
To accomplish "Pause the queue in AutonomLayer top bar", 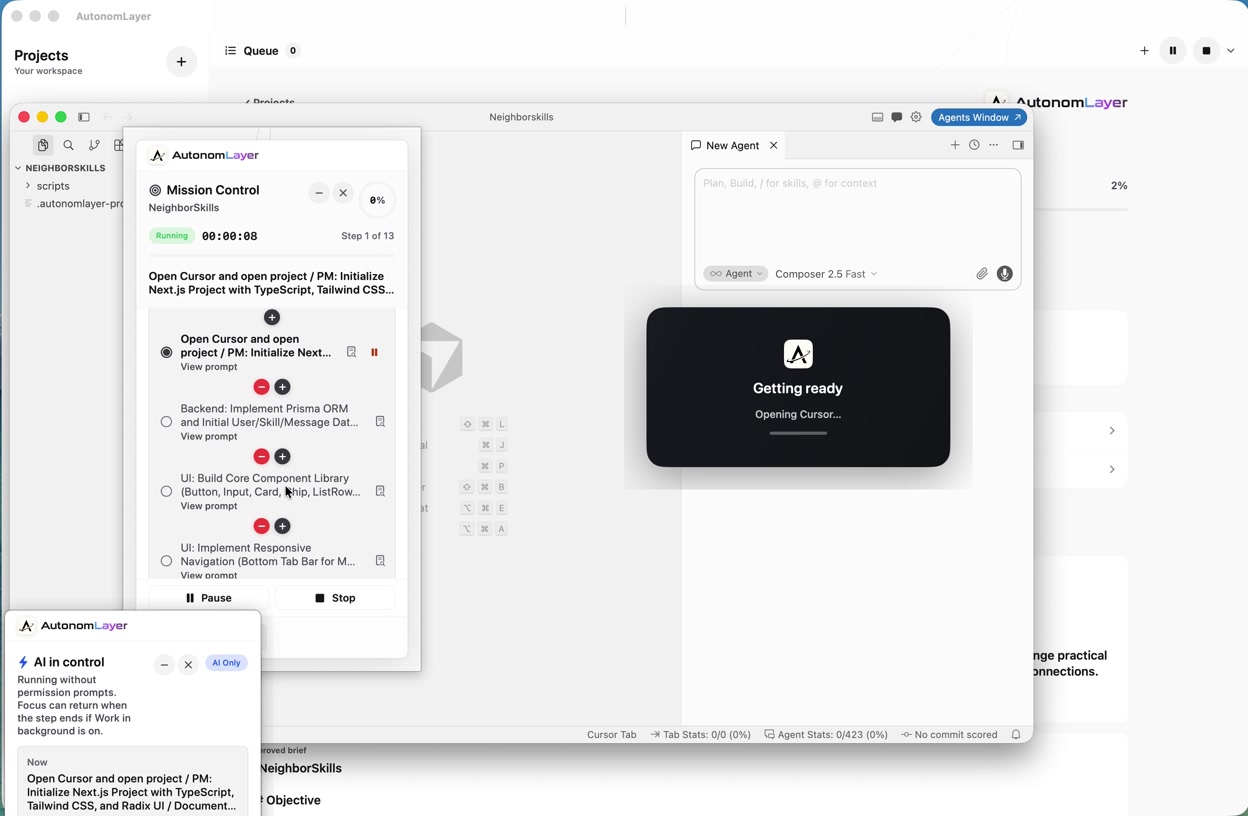I will coord(1173,51).
